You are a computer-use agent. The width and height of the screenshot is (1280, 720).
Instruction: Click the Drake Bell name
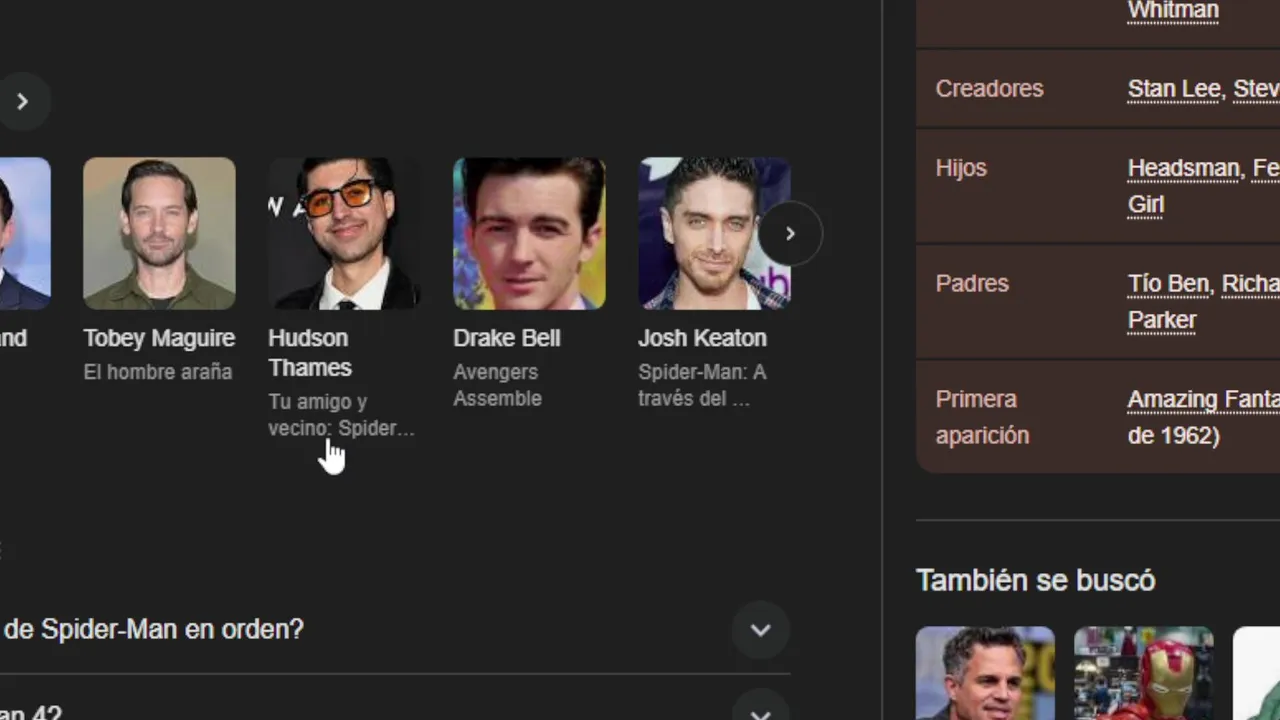pyautogui.click(x=506, y=338)
